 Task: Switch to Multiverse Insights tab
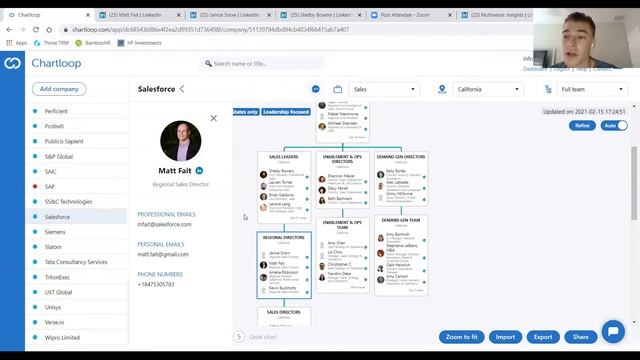(496, 15)
